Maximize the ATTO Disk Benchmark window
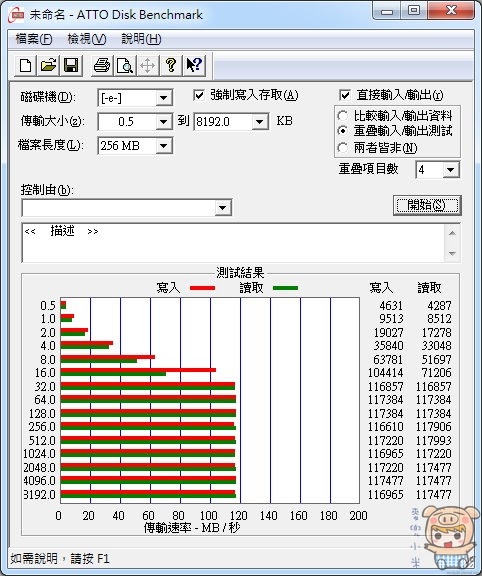This screenshot has width=482, height=576. pos(414,11)
